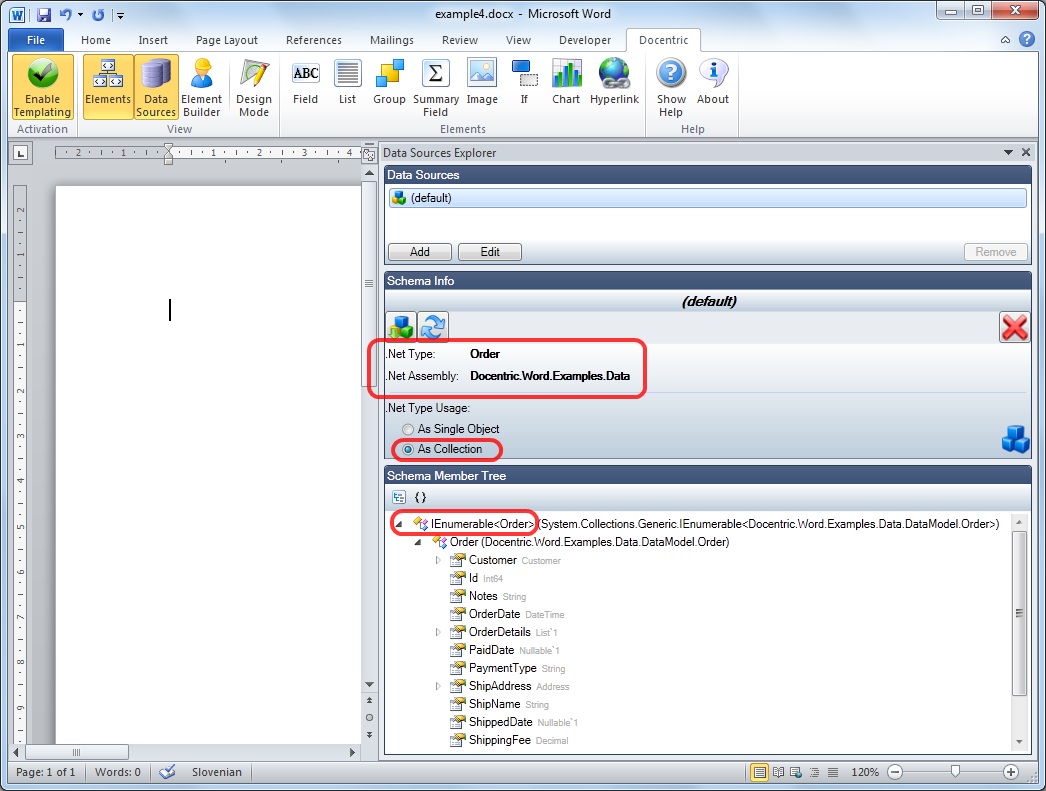This screenshot has width=1046, height=791.
Task: Click the Word help question mark icon
Action: coord(1027,40)
